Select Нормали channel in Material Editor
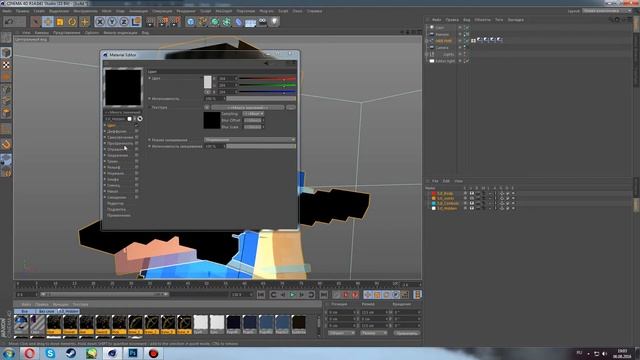Screen dimensions: 640x360 pyautogui.click(x=116, y=173)
